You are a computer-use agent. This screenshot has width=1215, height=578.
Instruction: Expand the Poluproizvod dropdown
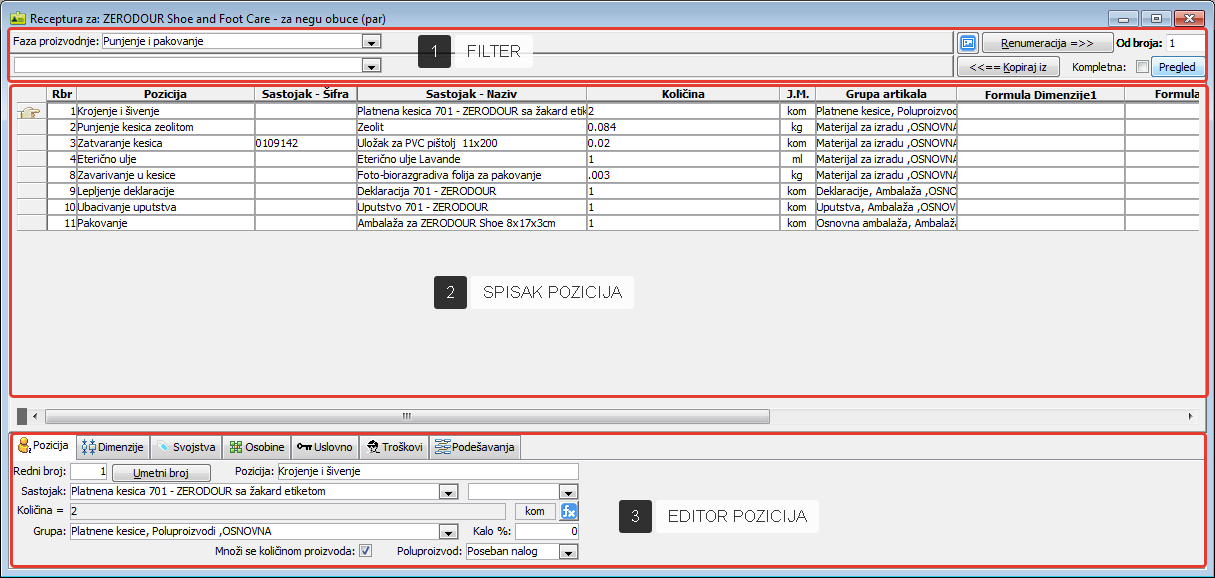[x=568, y=551]
